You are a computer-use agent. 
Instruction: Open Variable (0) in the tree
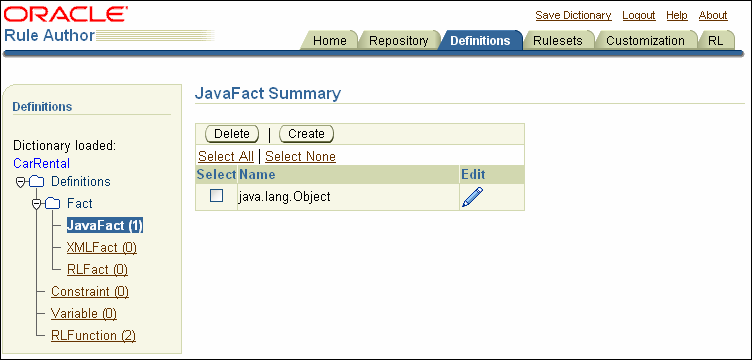coord(84,314)
